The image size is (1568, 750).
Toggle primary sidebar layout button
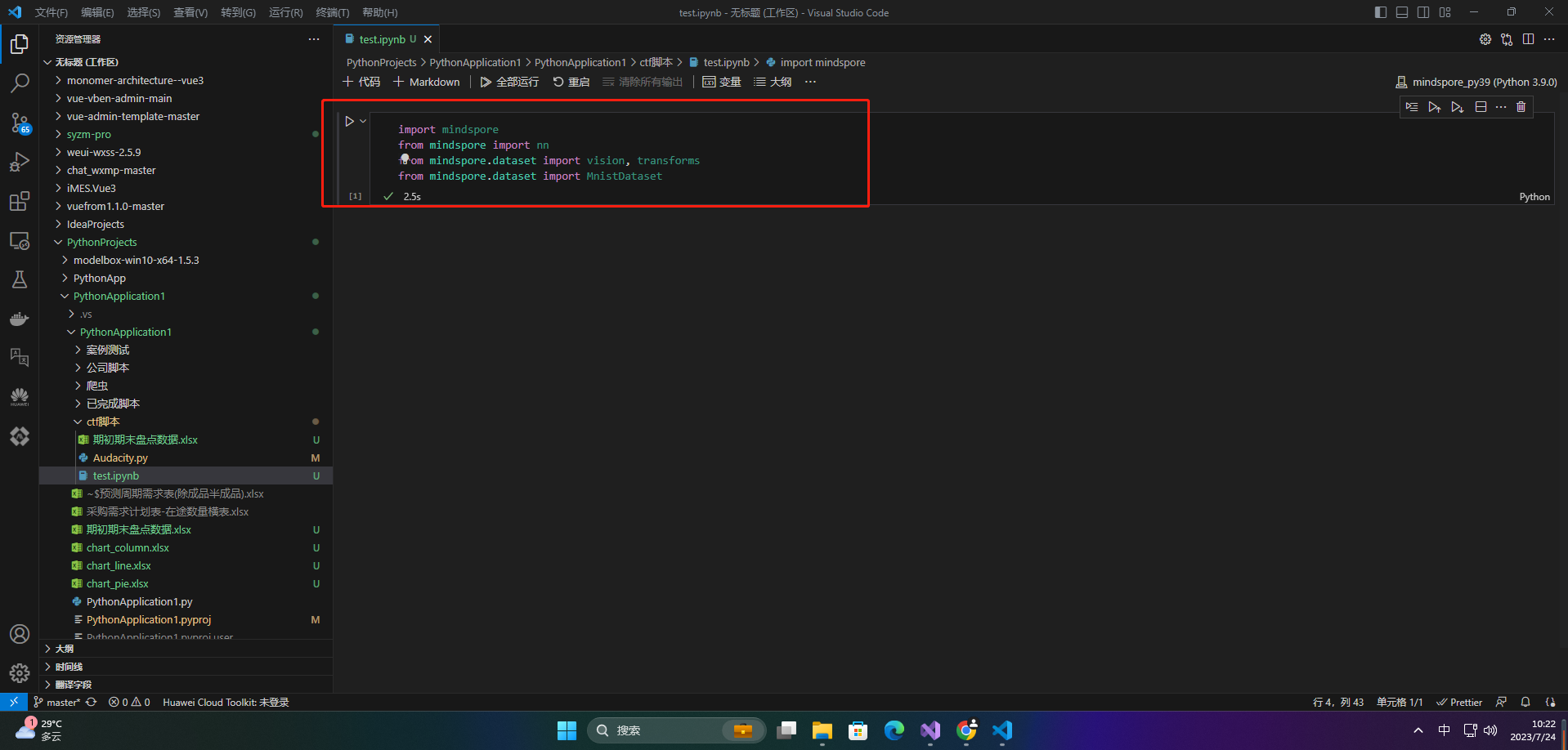1381,12
